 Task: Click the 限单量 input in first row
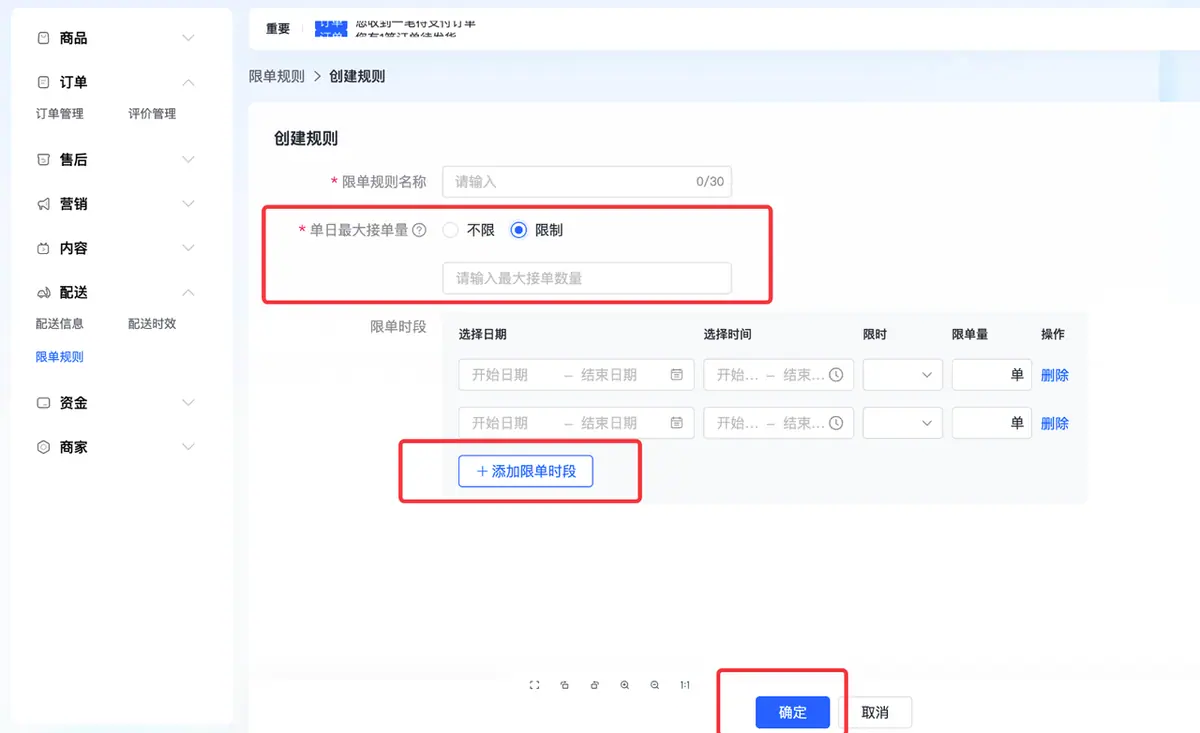(992, 375)
